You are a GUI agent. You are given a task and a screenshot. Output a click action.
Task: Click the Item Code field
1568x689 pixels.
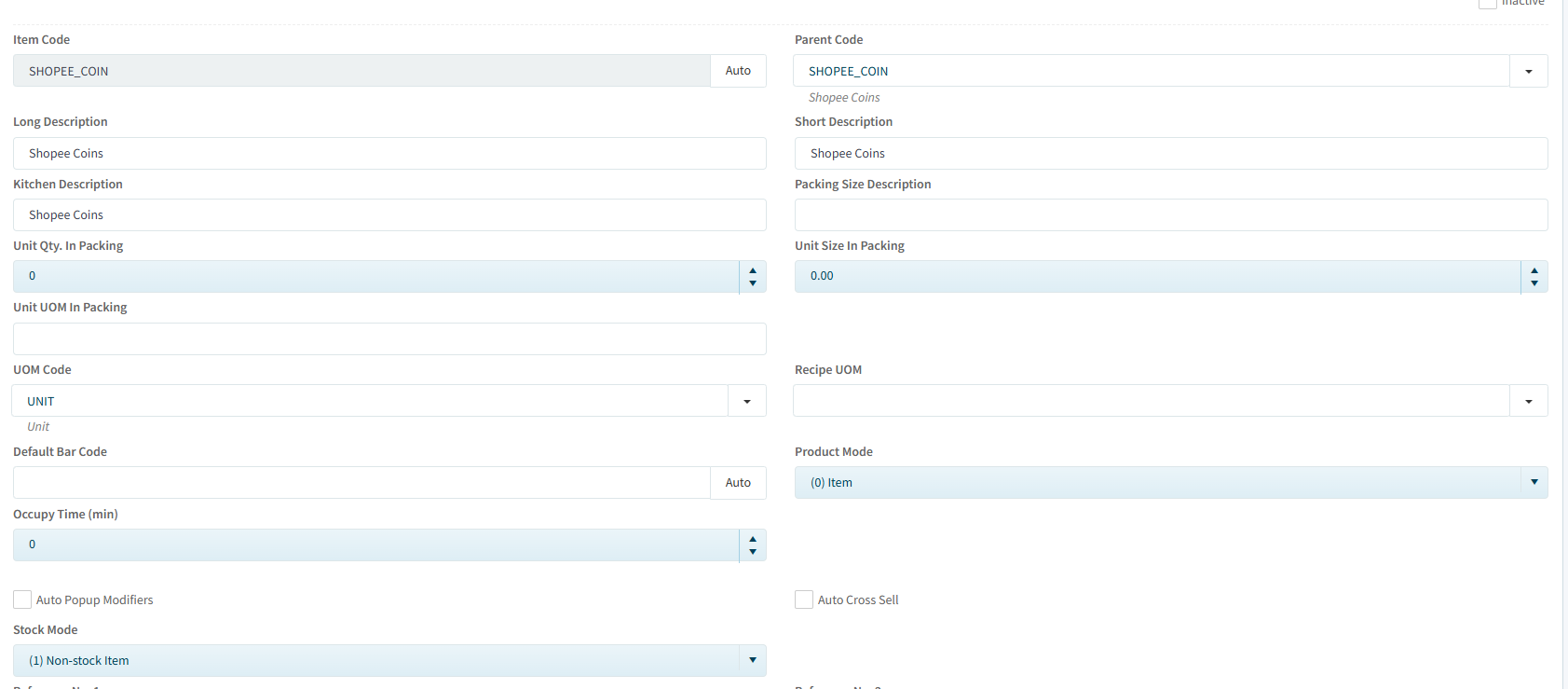pos(361,71)
